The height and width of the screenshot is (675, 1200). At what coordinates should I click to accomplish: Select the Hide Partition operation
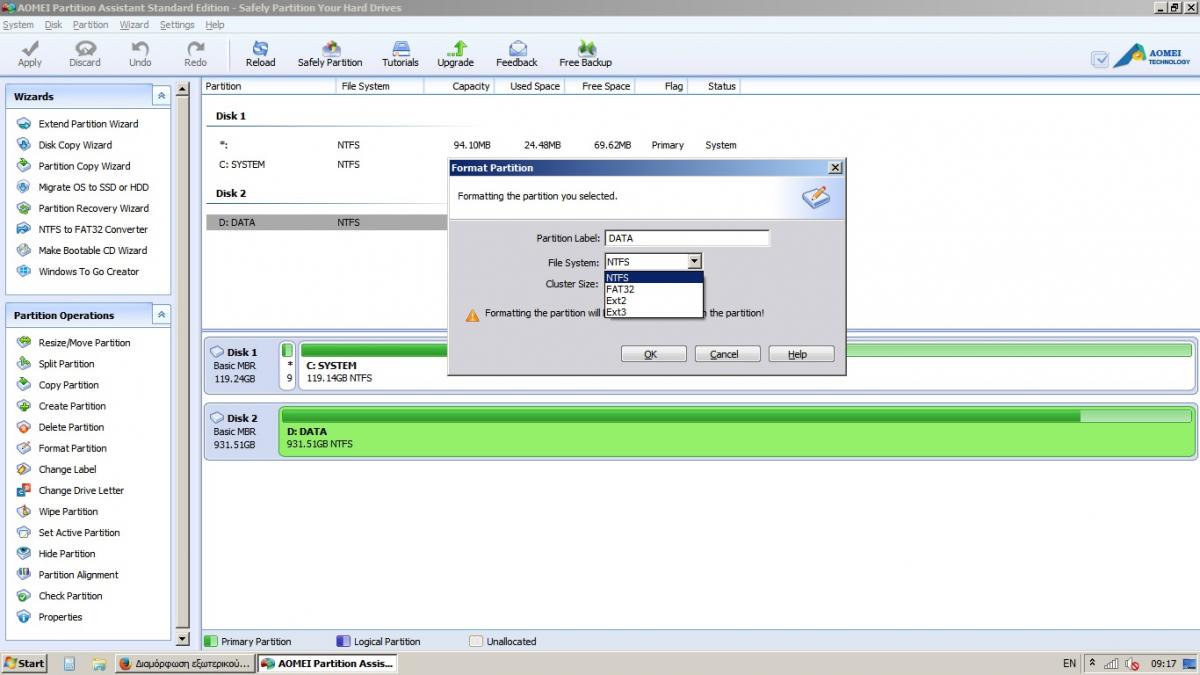pyautogui.click(x=67, y=553)
